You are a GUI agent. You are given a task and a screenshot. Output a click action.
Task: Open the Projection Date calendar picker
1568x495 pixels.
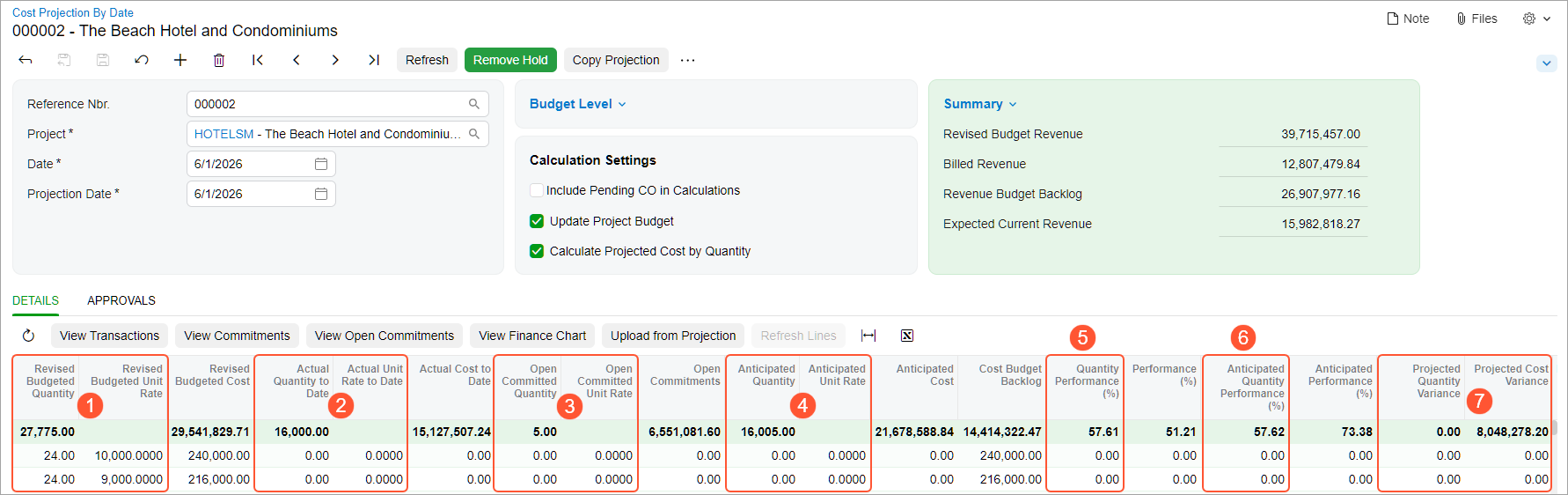click(x=321, y=194)
